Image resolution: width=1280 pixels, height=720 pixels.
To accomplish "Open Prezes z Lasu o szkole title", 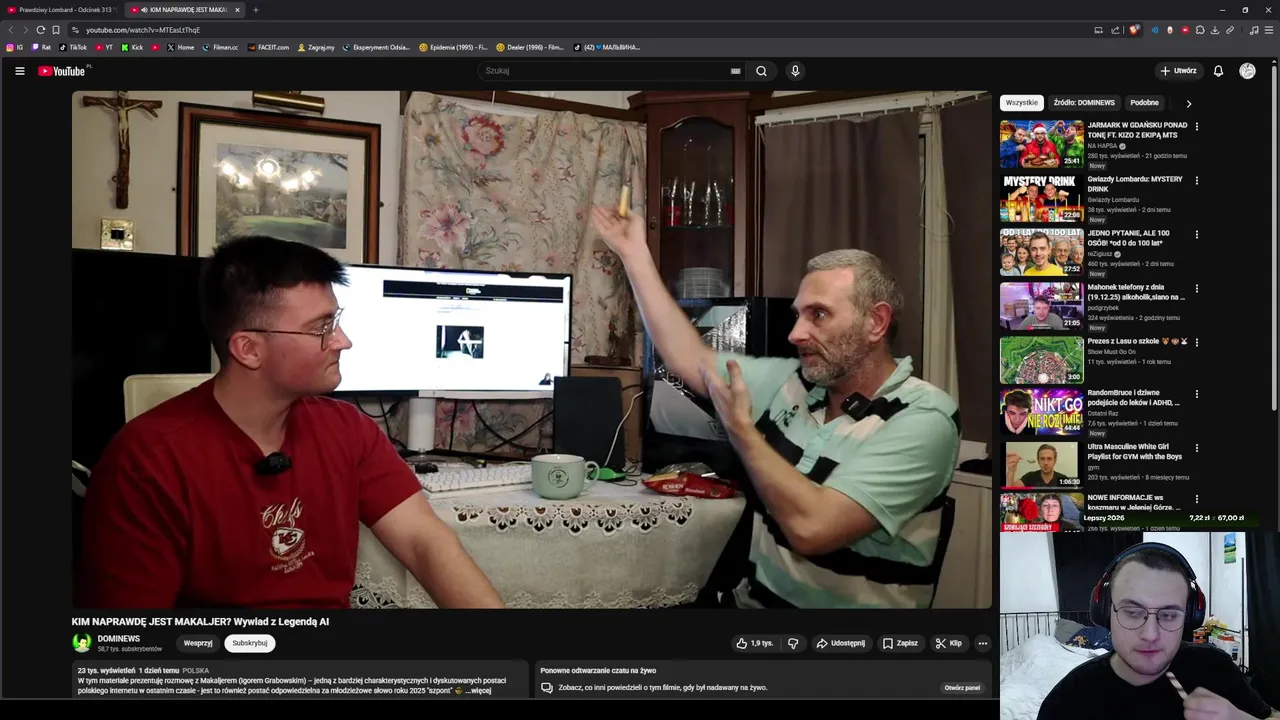I will (1137, 341).
